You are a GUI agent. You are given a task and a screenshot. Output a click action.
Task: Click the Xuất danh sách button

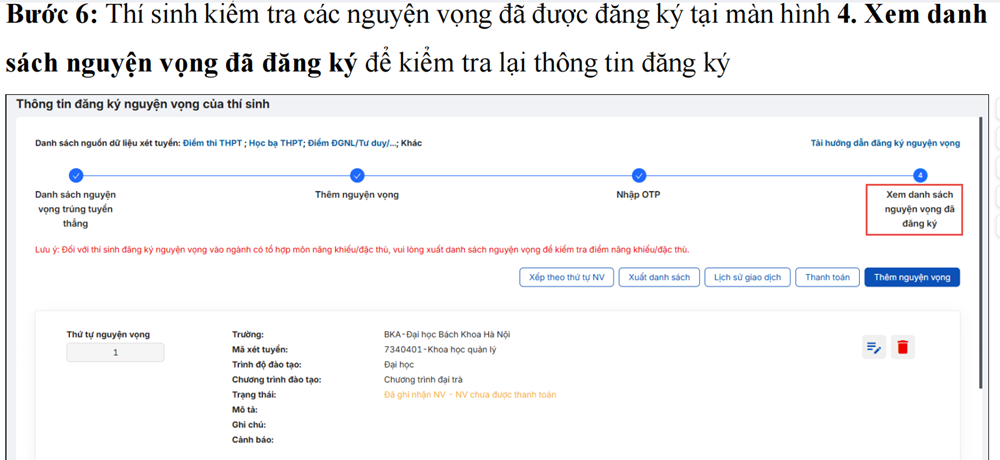click(659, 278)
